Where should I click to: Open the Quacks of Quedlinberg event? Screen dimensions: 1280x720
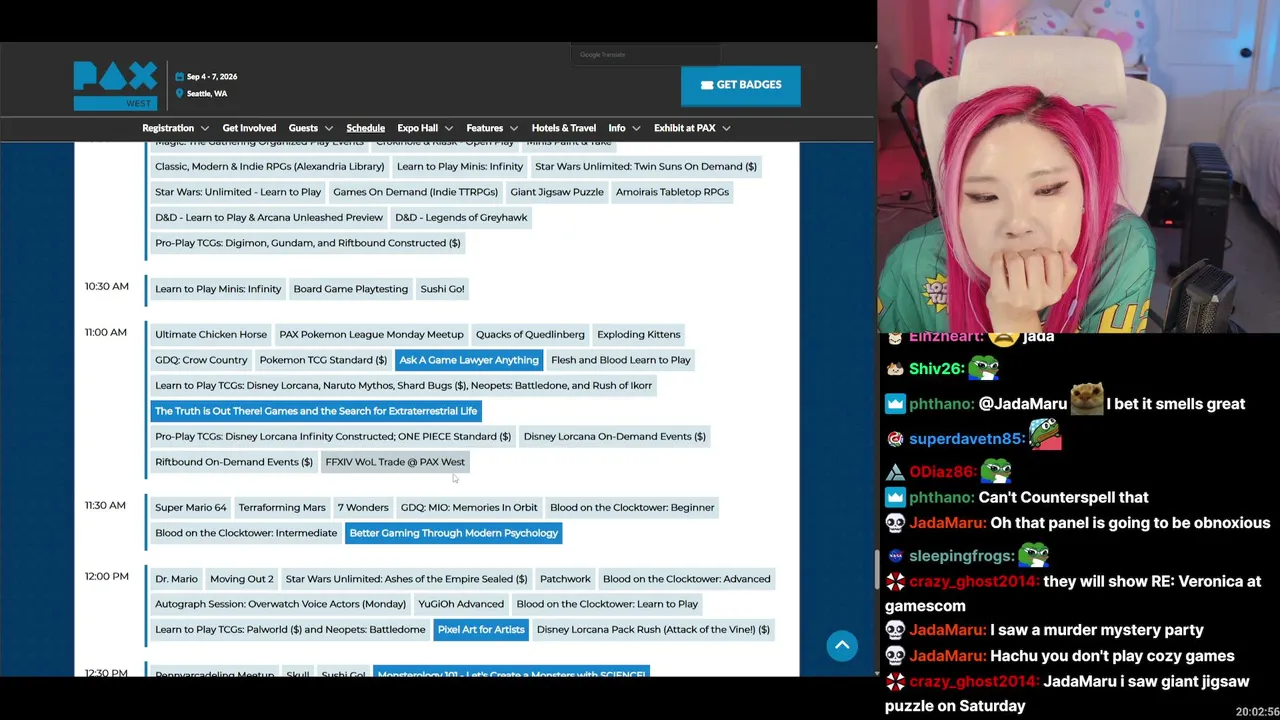click(530, 334)
